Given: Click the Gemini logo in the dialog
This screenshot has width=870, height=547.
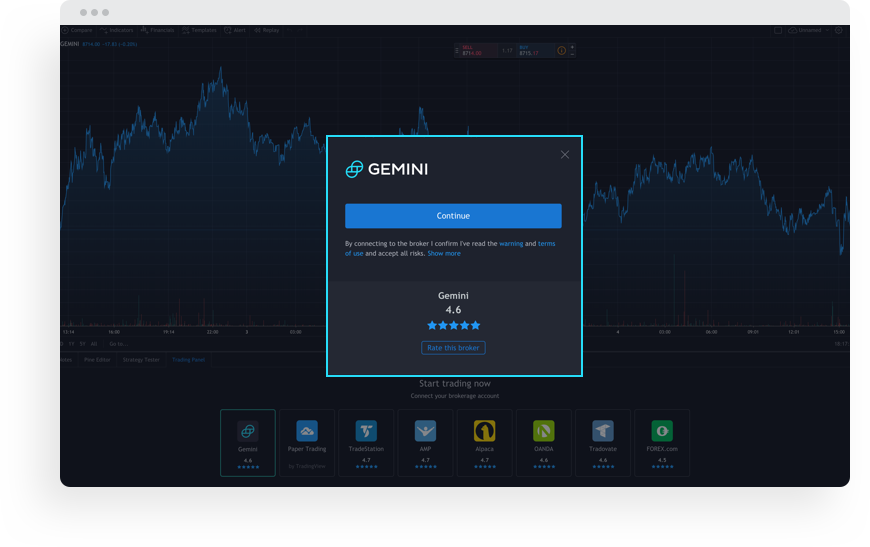Looking at the screenshot, I should pyautogui.click(x=387, y=169).
